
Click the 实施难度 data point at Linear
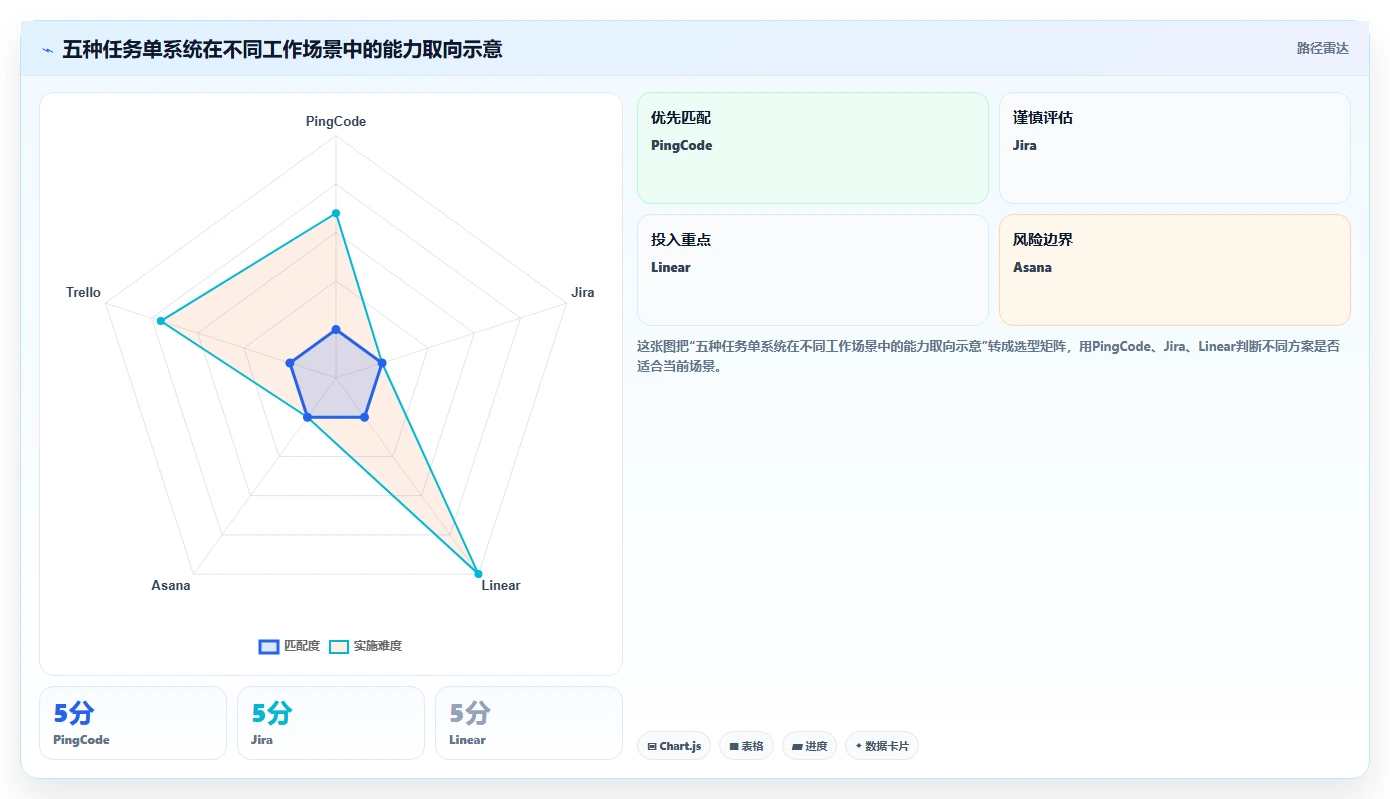pyautogui.click(x=478, y=574)
